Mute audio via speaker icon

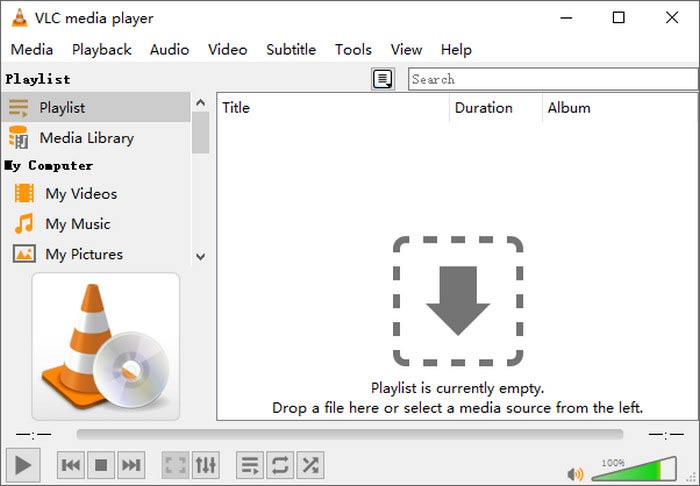click(x=575, y=474)
